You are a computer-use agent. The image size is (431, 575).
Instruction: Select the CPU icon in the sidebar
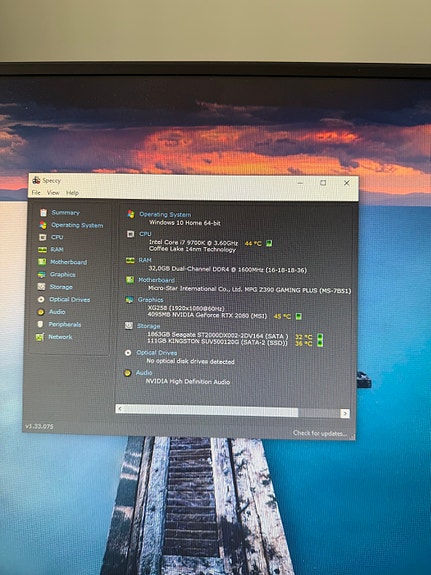point(43,237)
